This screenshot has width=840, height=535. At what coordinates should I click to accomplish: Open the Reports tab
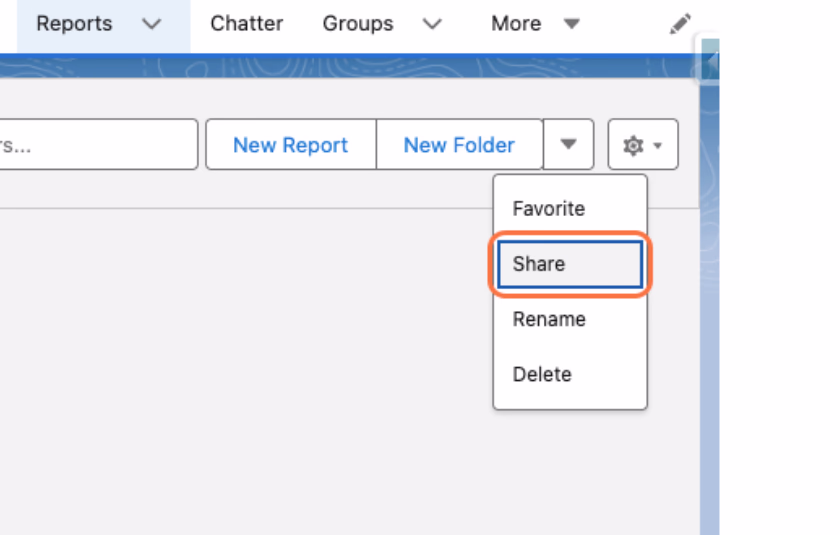pos(74,24)
